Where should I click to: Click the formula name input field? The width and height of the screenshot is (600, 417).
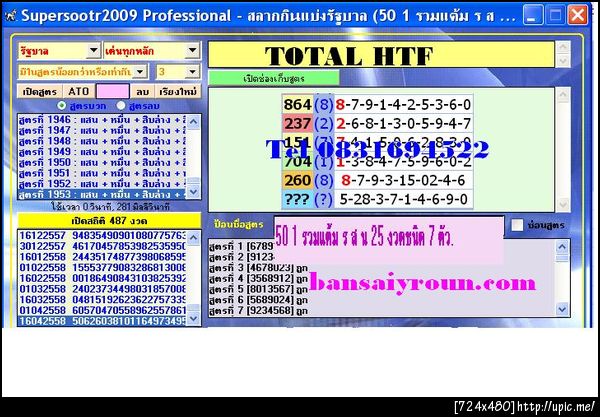point(389,241)
